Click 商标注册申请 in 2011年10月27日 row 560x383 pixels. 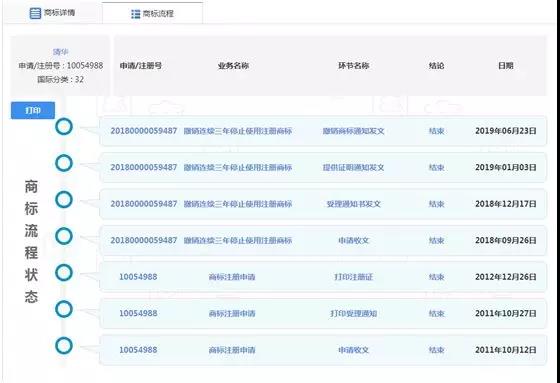(x=232, y=313)
